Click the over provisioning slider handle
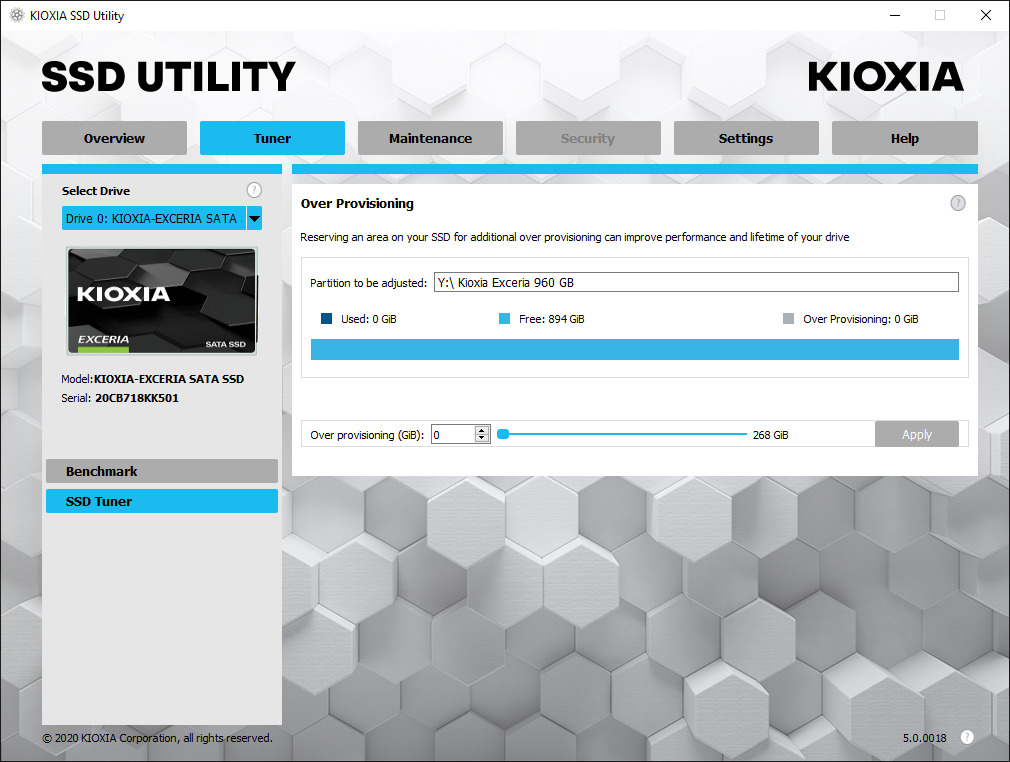Screen dimensions: 1010x762 click(503, 434)
